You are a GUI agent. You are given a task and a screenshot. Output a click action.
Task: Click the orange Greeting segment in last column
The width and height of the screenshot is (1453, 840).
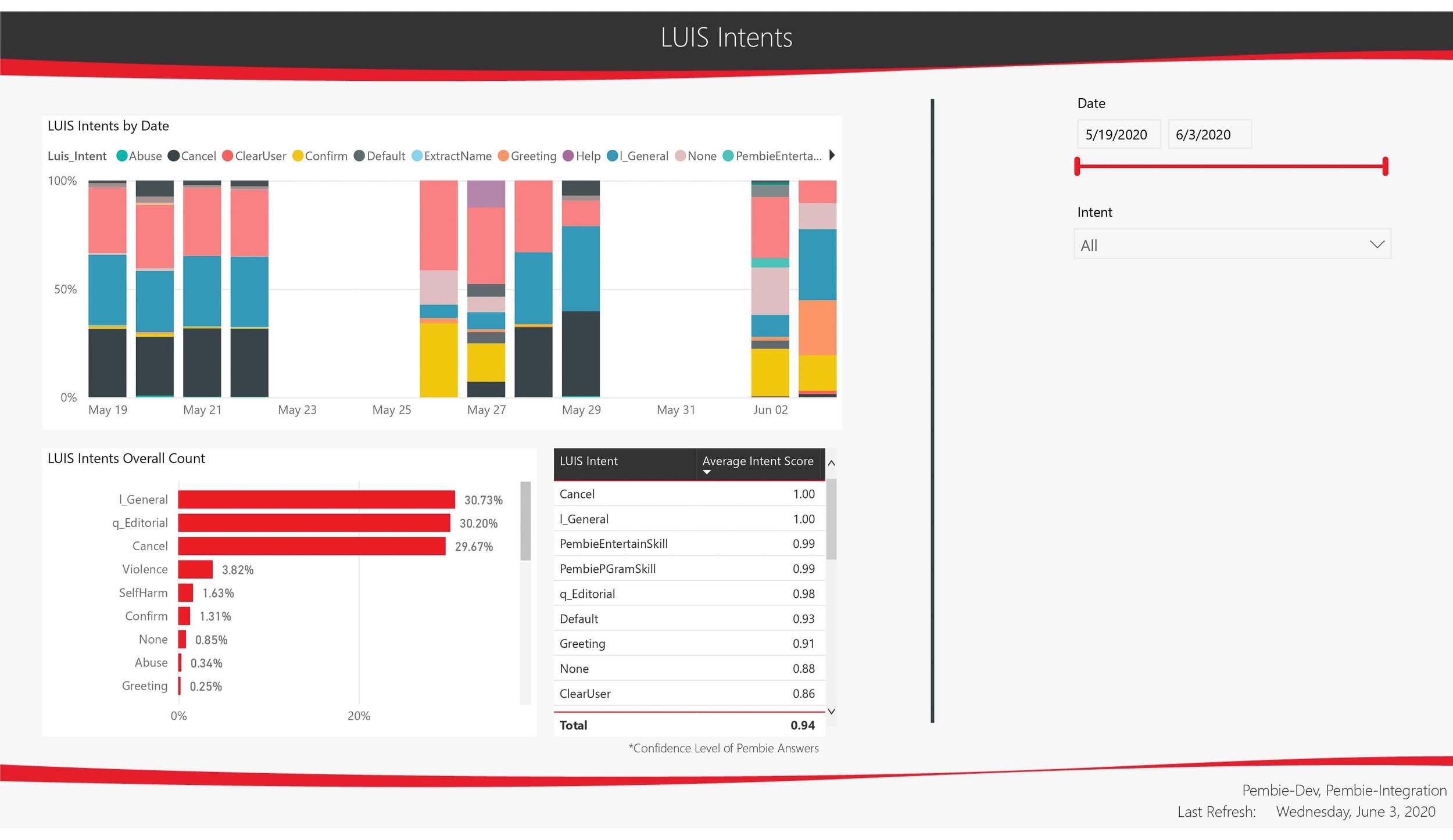click(817, 328)
